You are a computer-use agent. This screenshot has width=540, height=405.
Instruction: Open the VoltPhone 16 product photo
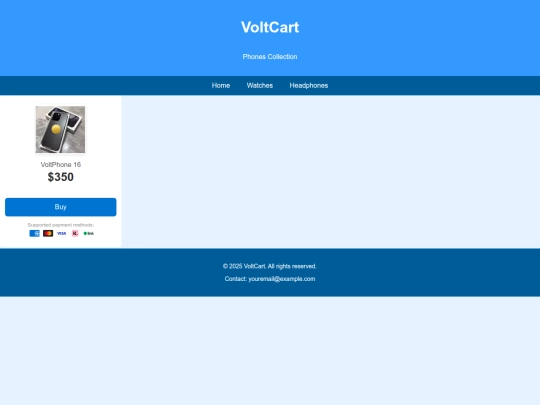pyautogui.click(x=60, y=129)
